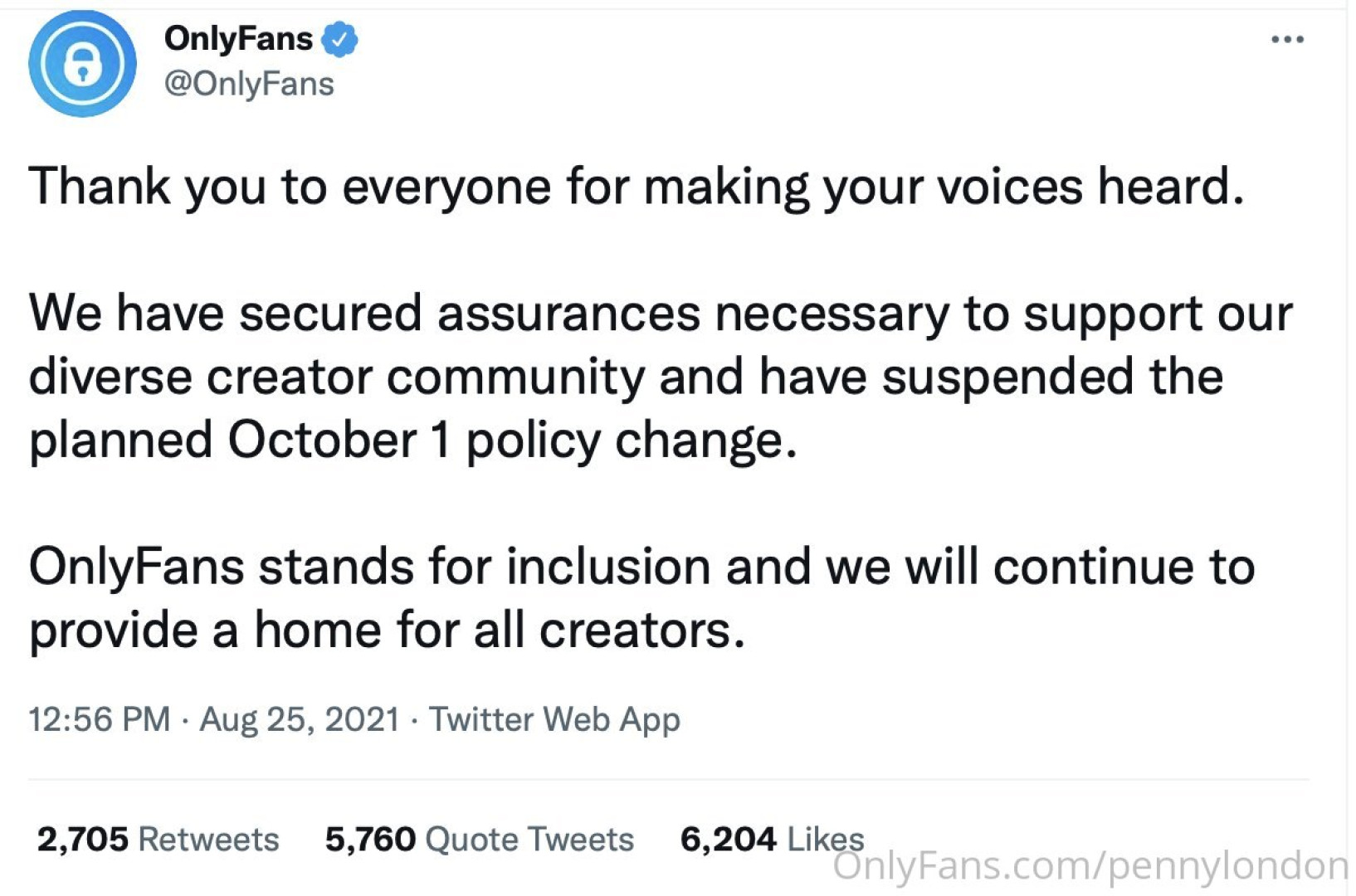The width and height of the screenshot is (1356, 896).
Task: Click the padlock symbol inside the logo
Action: (82, 65)
